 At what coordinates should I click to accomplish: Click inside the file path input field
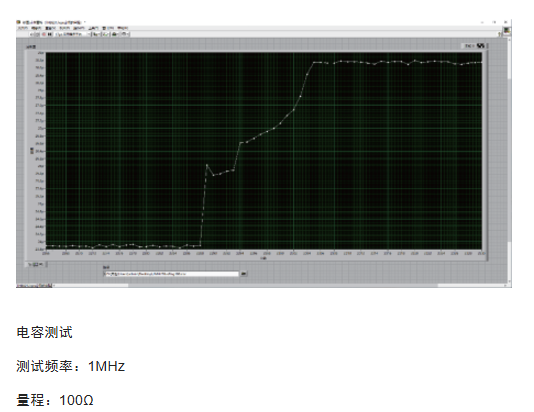click(x=171, y=274)
